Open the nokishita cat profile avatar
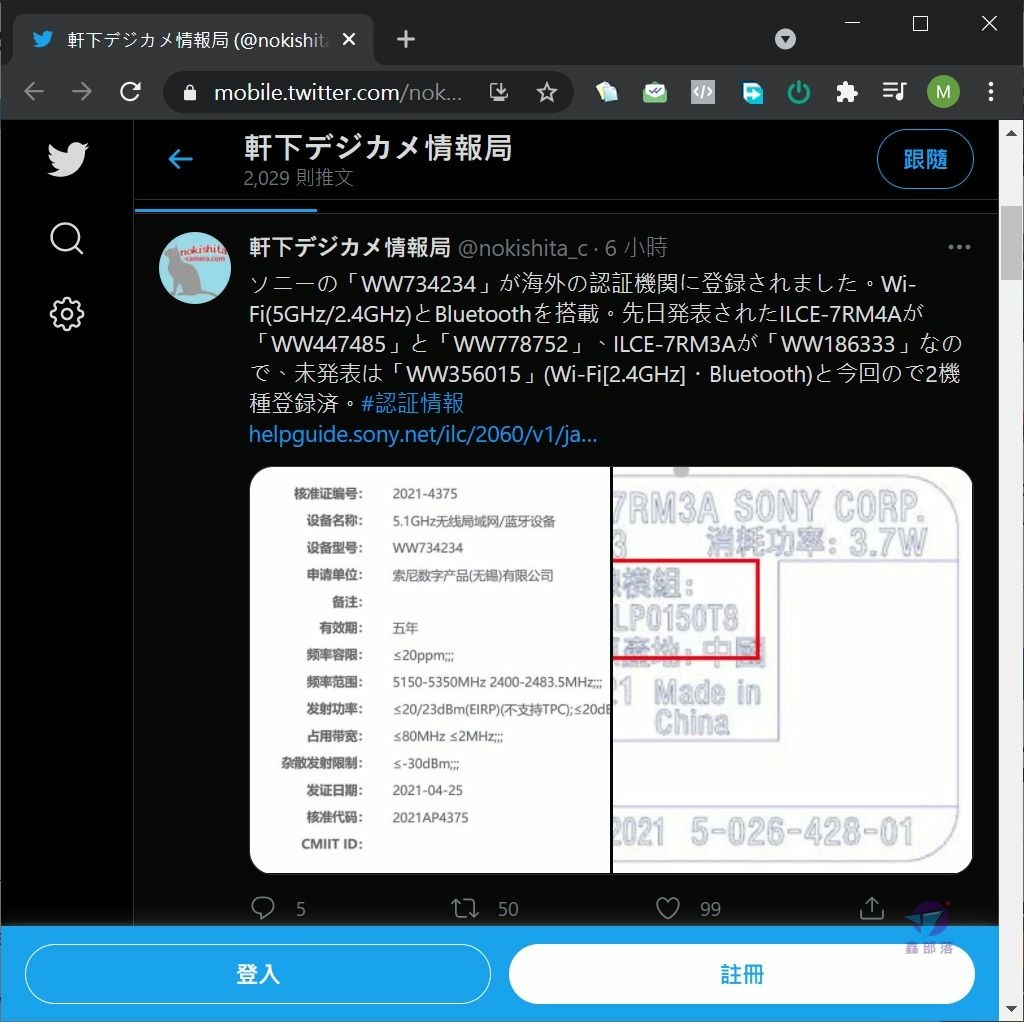Image resolution: width=1024 pixels, height=1022 pixels. point(195,268)
